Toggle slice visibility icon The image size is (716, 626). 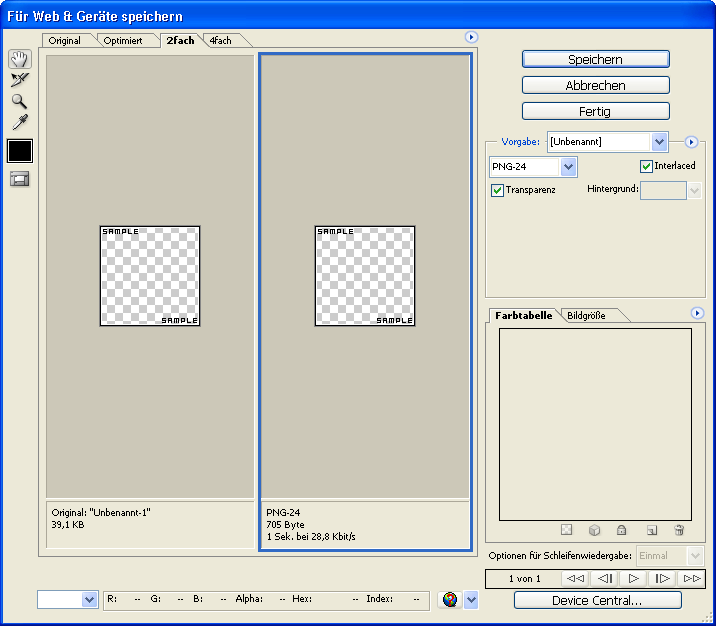(19, 179)
